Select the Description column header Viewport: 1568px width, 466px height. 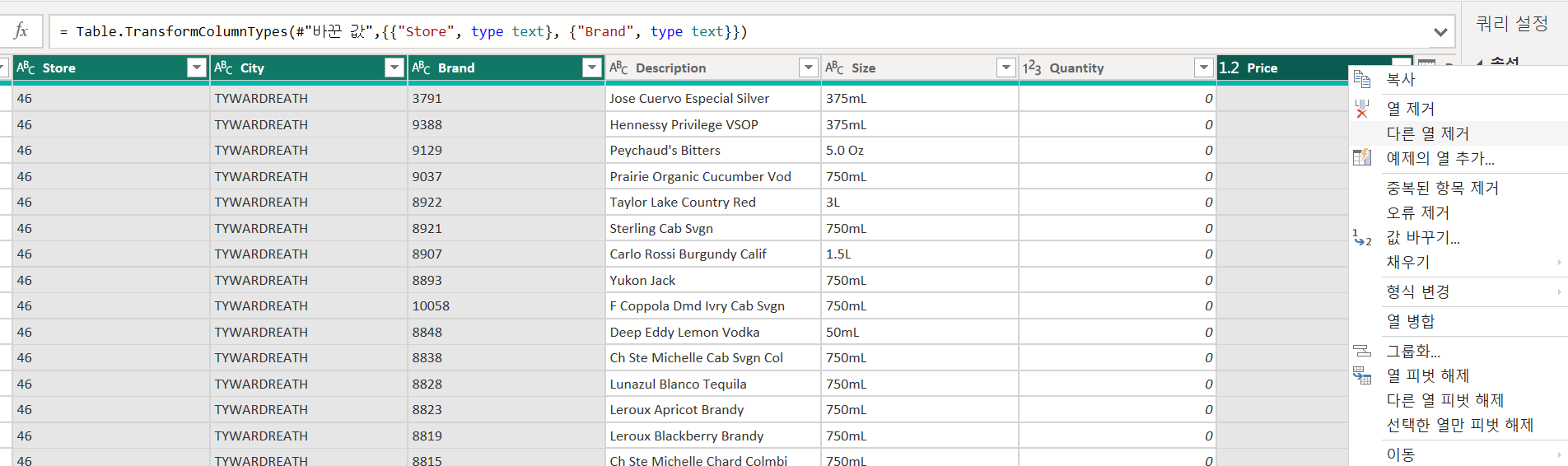click(713, 68)
